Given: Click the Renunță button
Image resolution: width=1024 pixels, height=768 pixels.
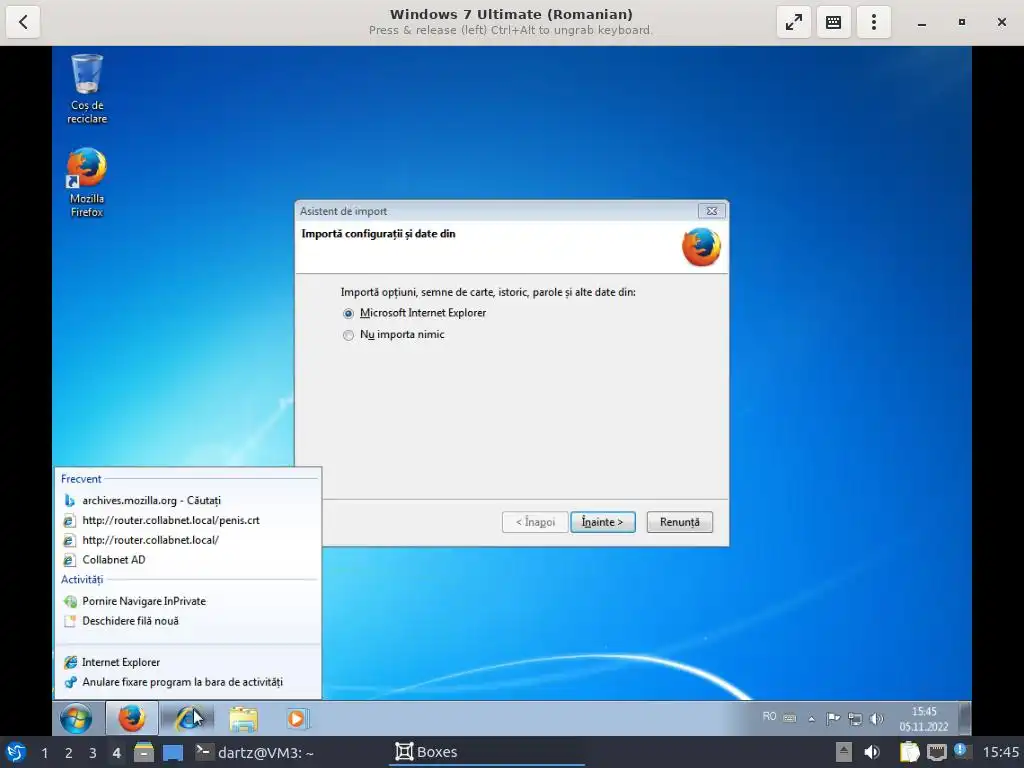Looking at the screenshot, I should click(x=679, y=522).
